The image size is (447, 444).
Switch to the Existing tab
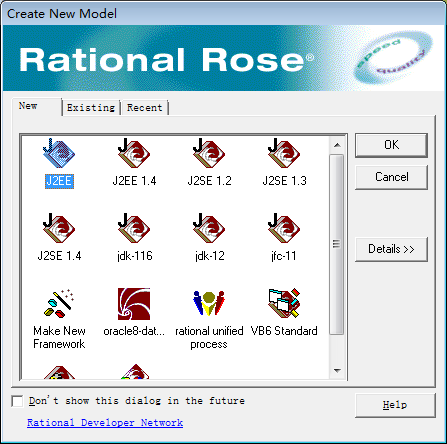[91, 108]
